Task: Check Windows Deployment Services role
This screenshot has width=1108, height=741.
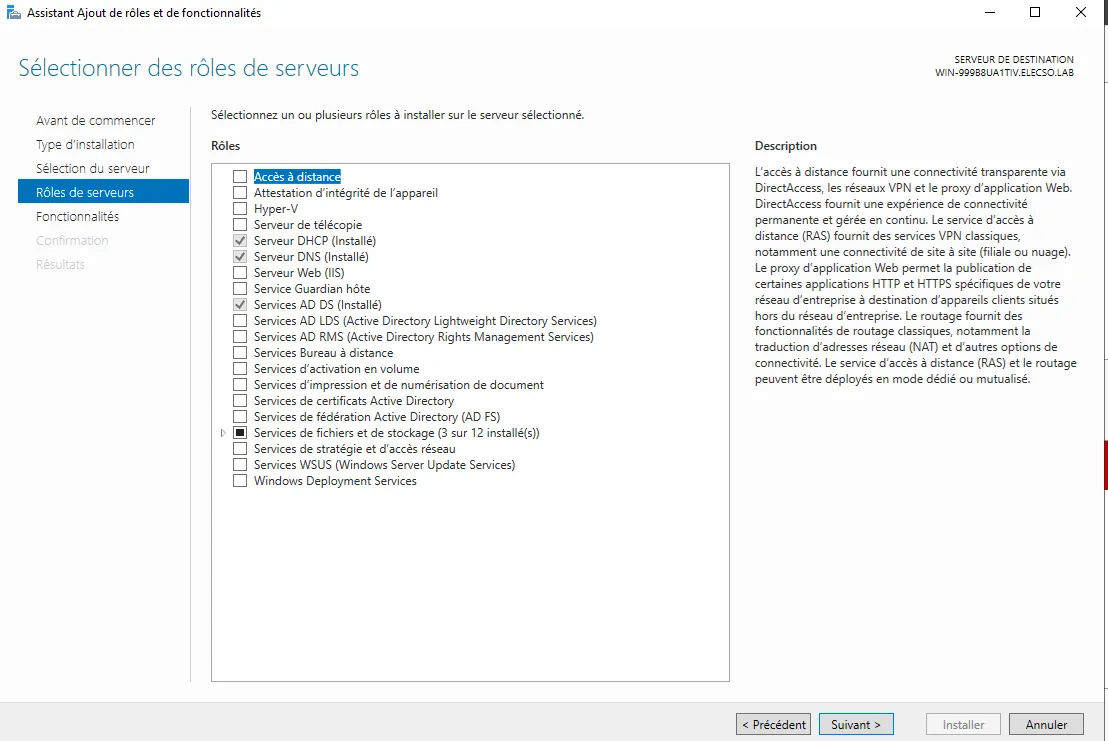Action: tap(240, 481)
